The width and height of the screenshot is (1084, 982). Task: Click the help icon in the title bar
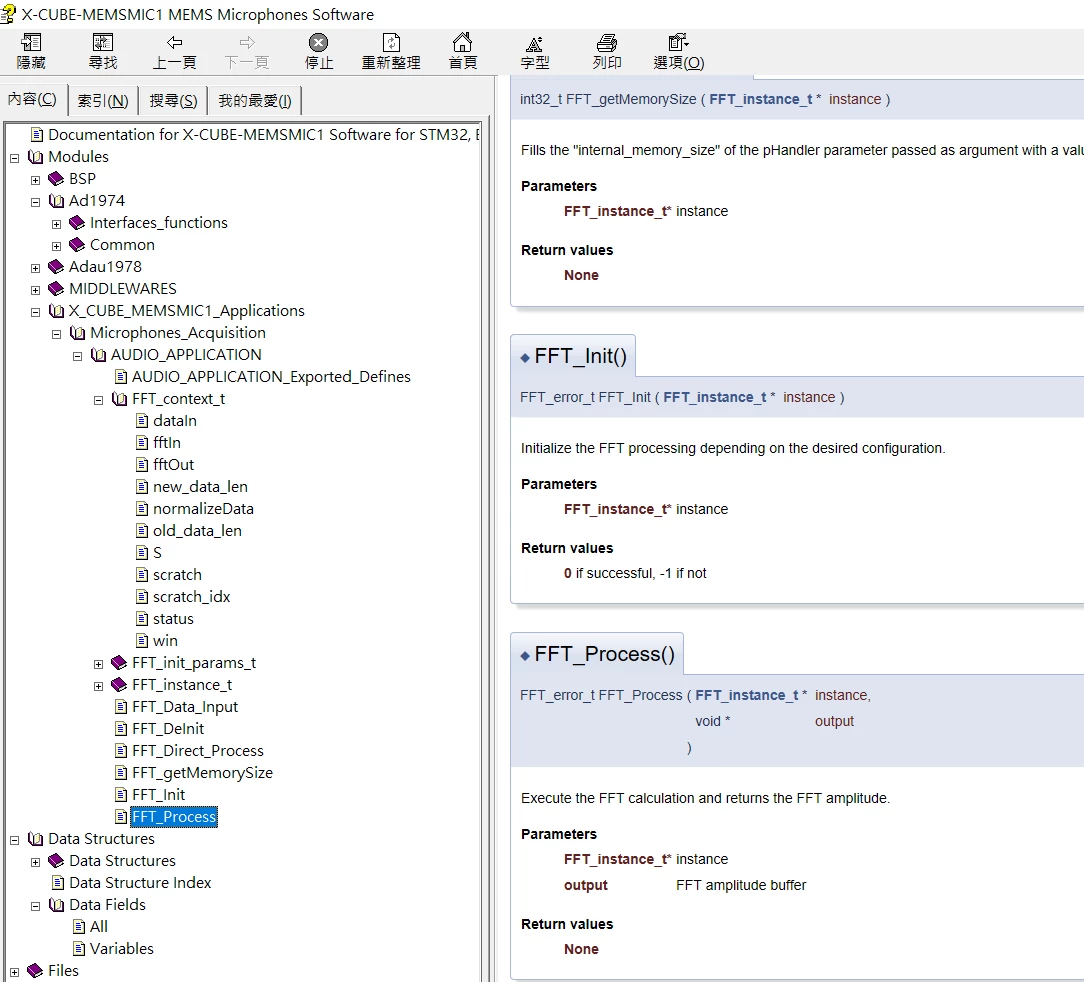pyautogui.click(x=8, y=14)
